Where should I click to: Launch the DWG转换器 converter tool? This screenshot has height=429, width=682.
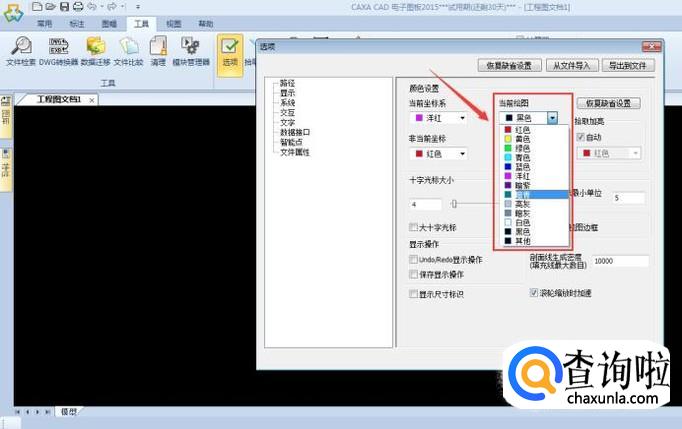(58, 51)
